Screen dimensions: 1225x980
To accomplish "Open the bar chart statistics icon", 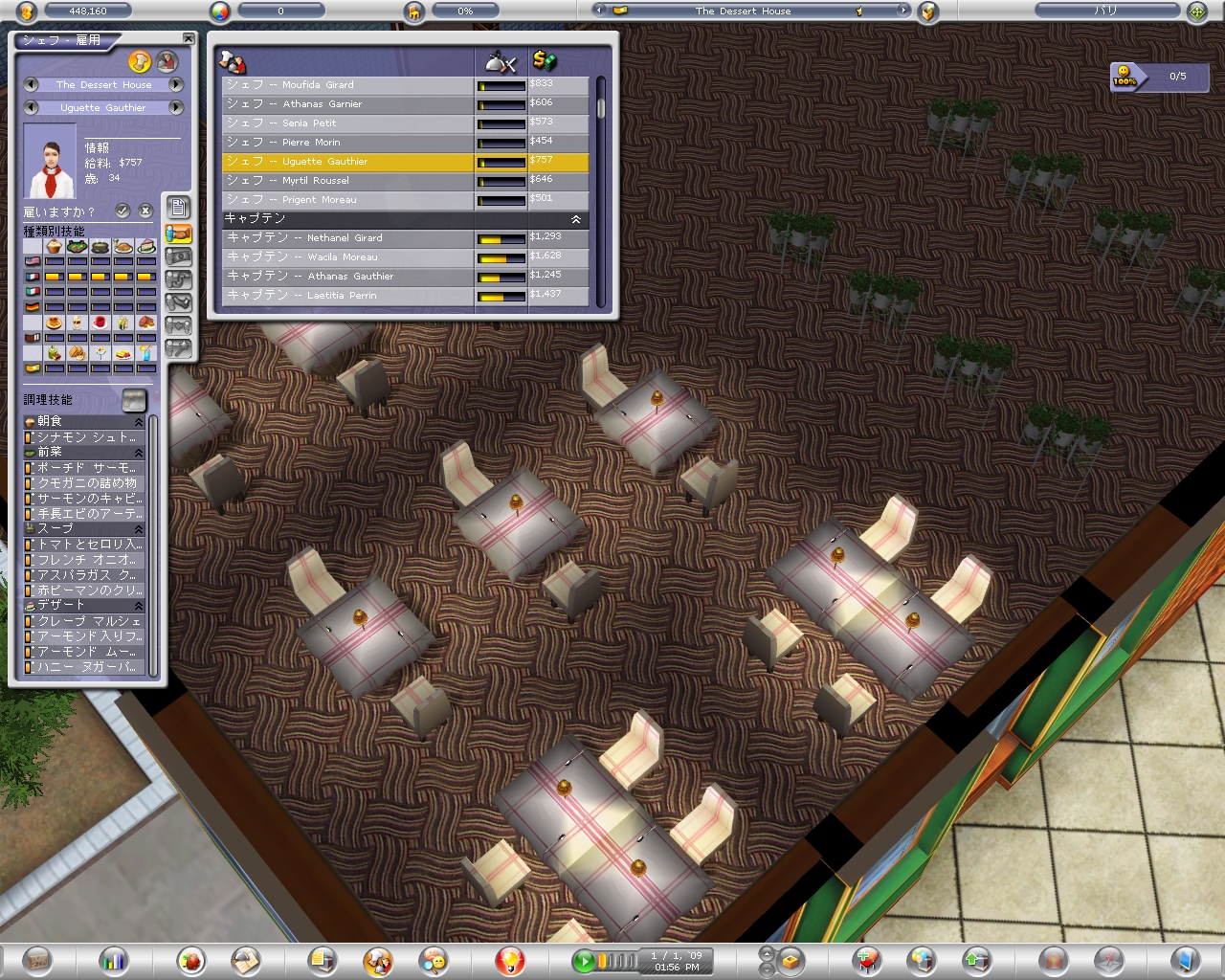I will point(114,960).
